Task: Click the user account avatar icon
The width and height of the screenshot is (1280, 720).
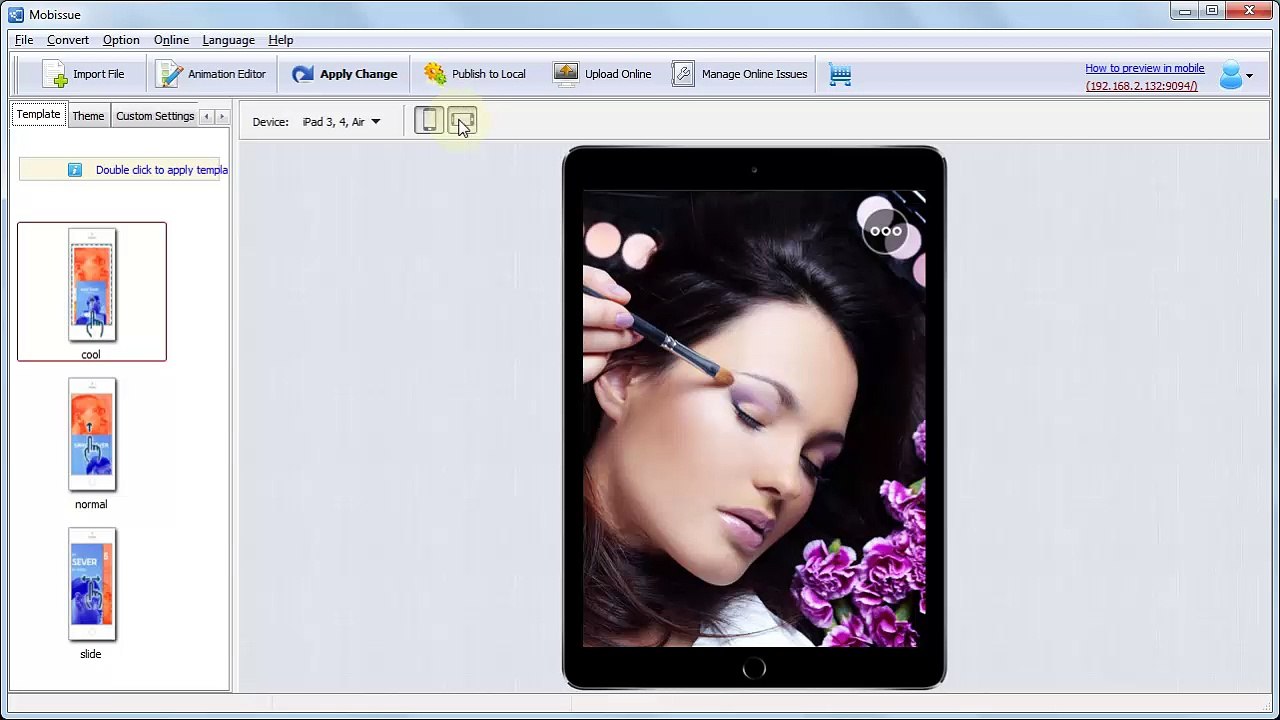Action: [x=1230, y=75]
